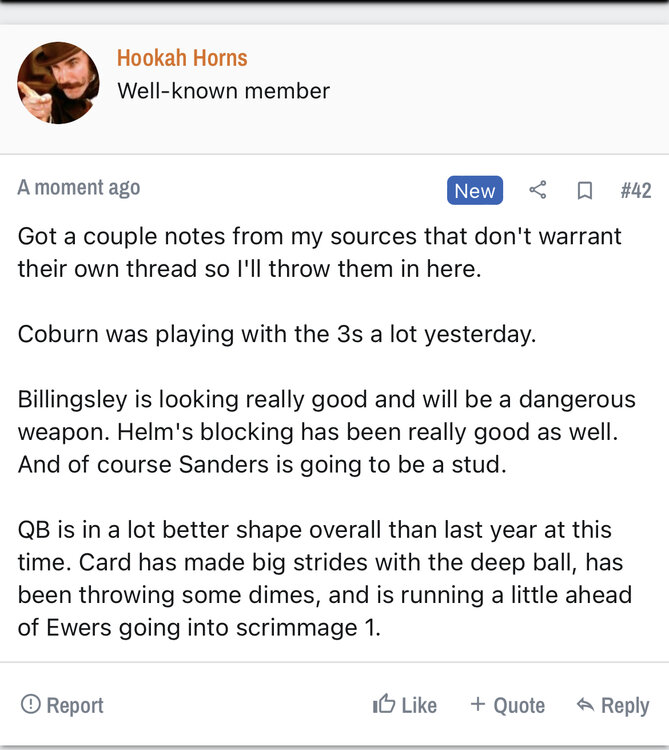669x750 pixels.
Task: Open the Hookah Horns username profile link
Action: pyautogui.click(x=182, y=58)
